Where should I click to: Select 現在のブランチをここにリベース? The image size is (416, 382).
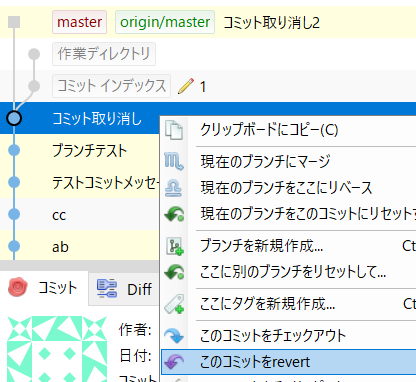[x=289, y=188]
